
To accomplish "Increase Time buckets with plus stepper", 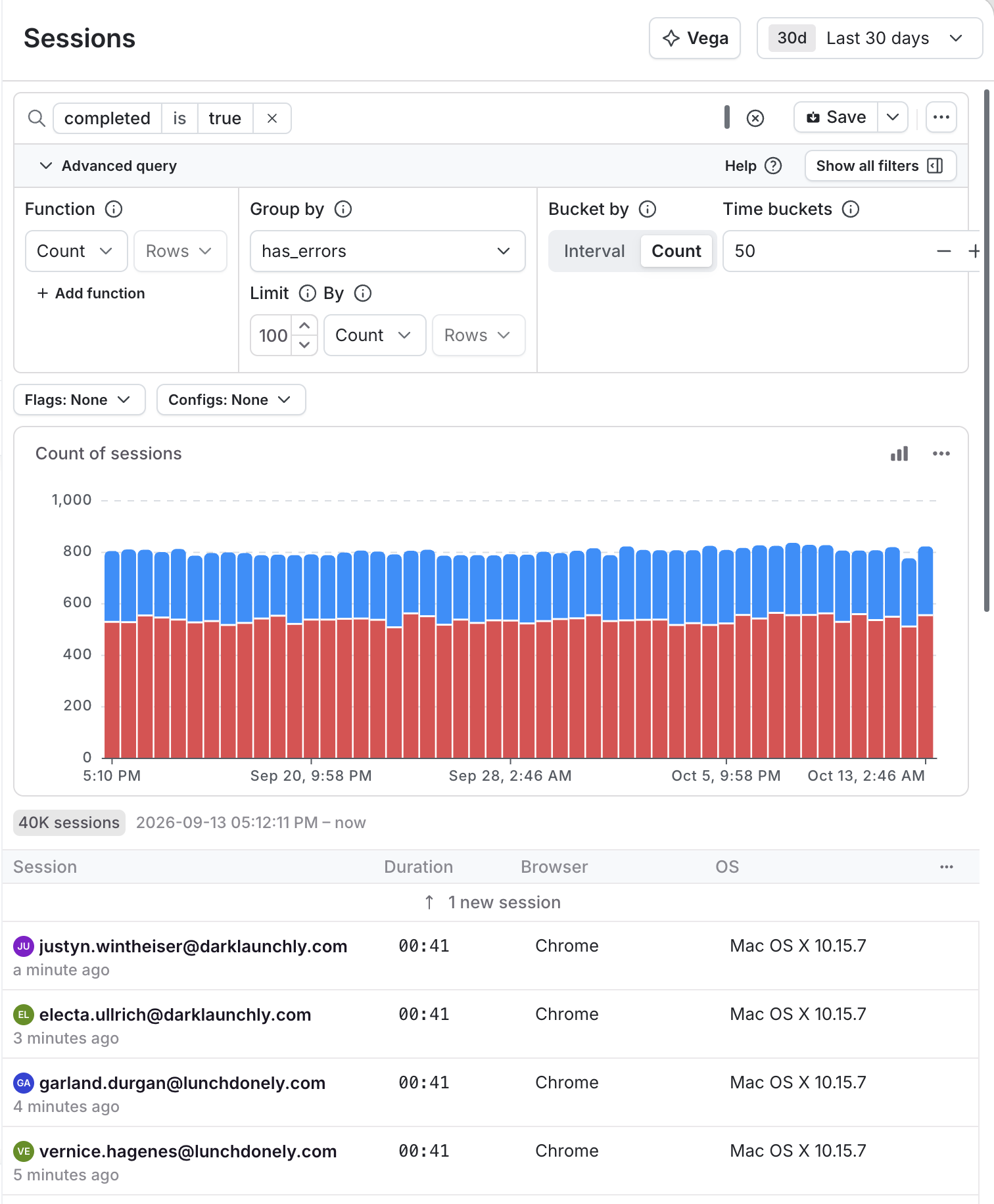I will 974,251.
